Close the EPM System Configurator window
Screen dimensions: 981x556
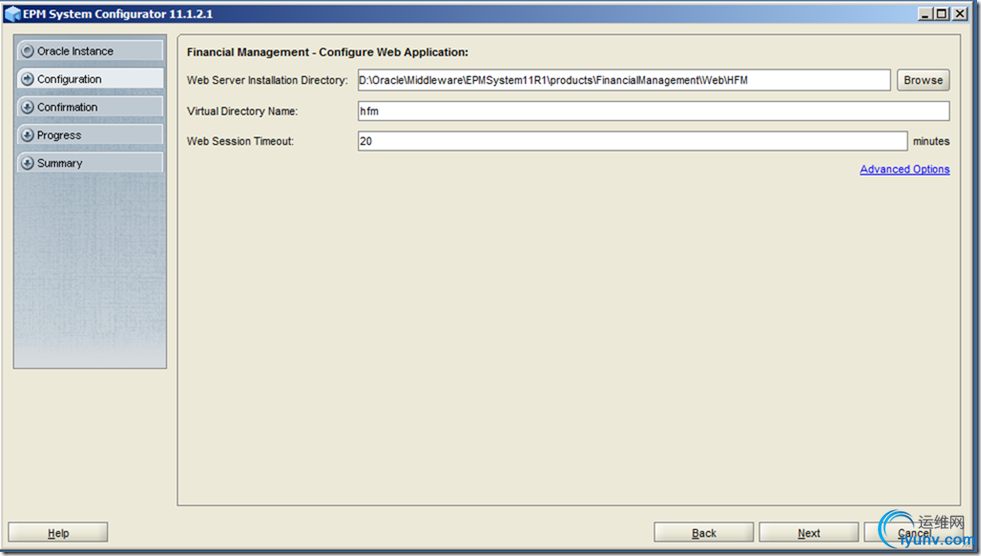coord(959,14)
